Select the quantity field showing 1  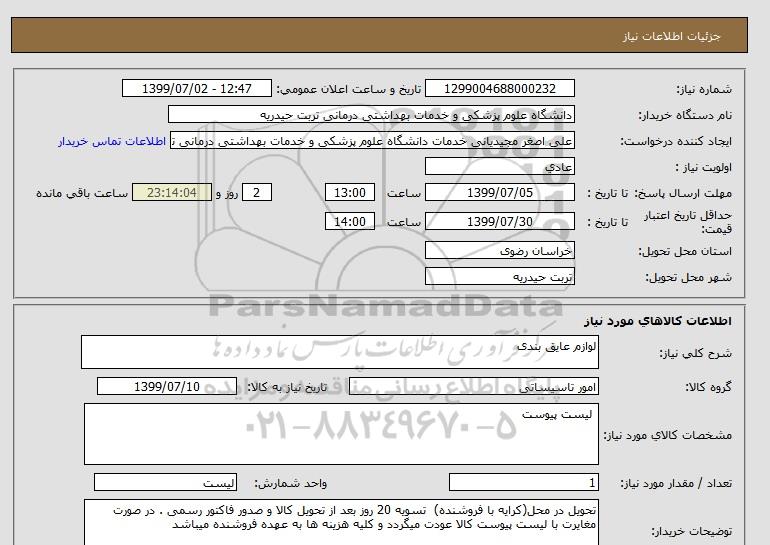coord(523,483)
